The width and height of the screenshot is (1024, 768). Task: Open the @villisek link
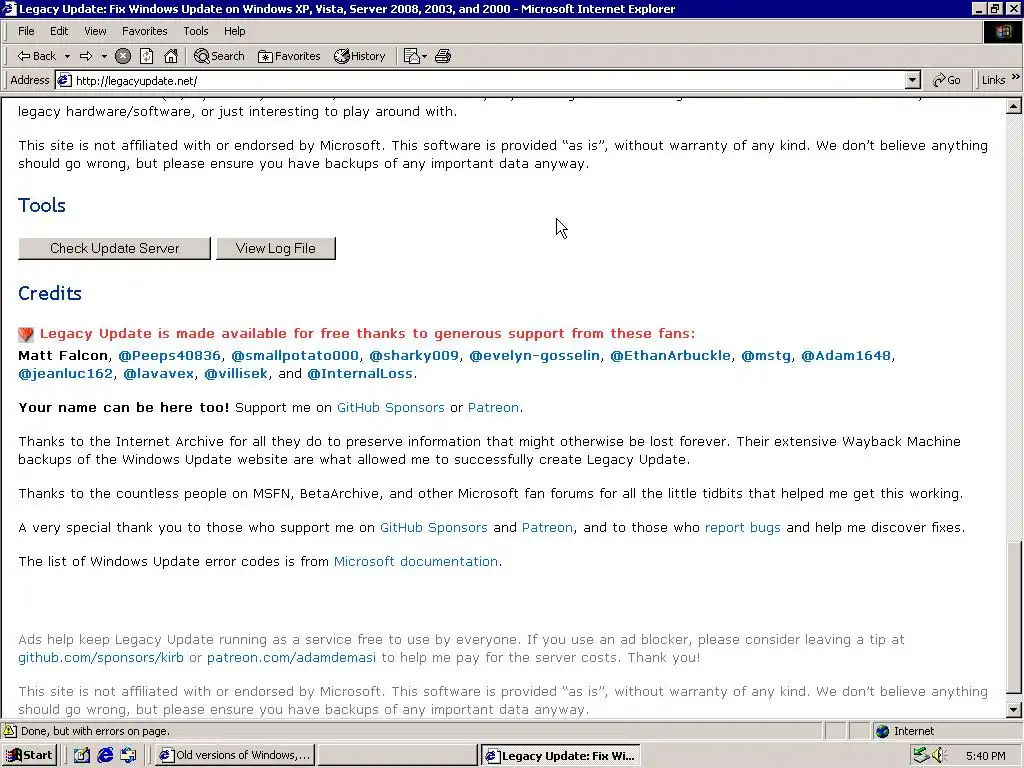click(236, 374)
